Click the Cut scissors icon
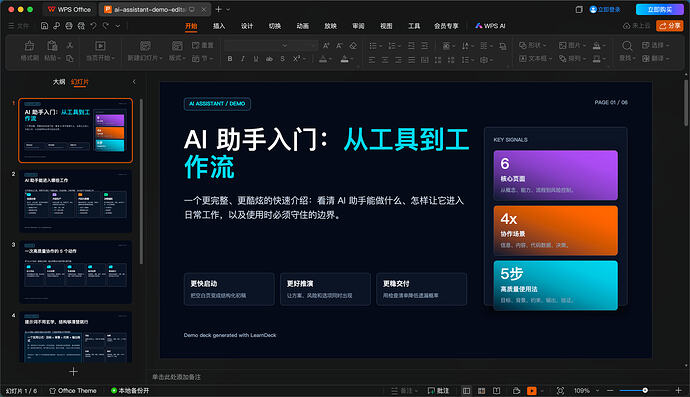690x397 pixels. coord(70,45)
